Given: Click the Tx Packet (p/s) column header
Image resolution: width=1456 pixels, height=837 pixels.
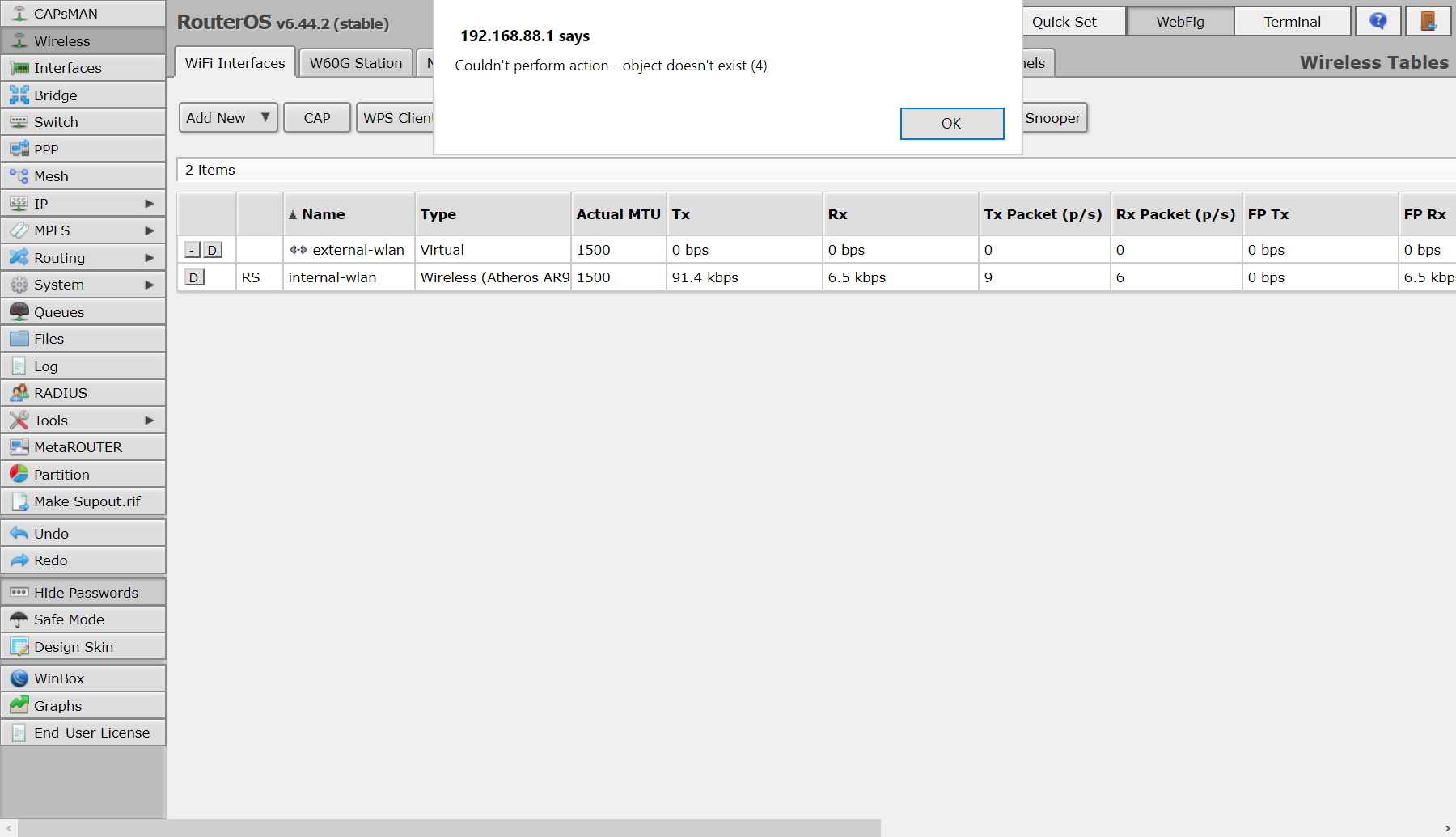Looking at the screenshot, I should [x=1044, y=214].
